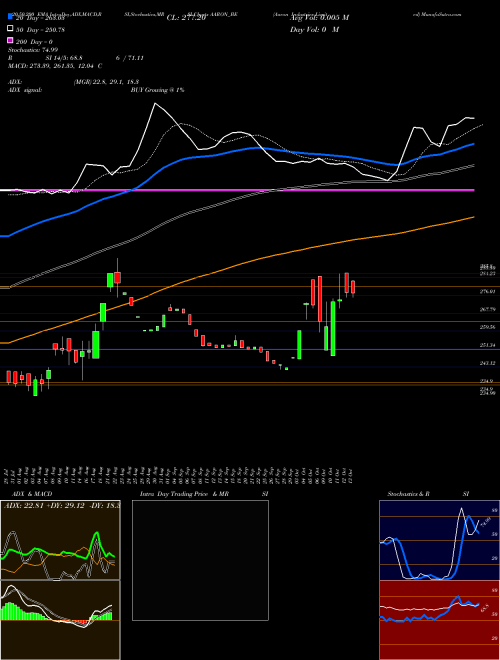
Task: Click the 'Stochastics: 74.99' readout
Action: (32, 50)
